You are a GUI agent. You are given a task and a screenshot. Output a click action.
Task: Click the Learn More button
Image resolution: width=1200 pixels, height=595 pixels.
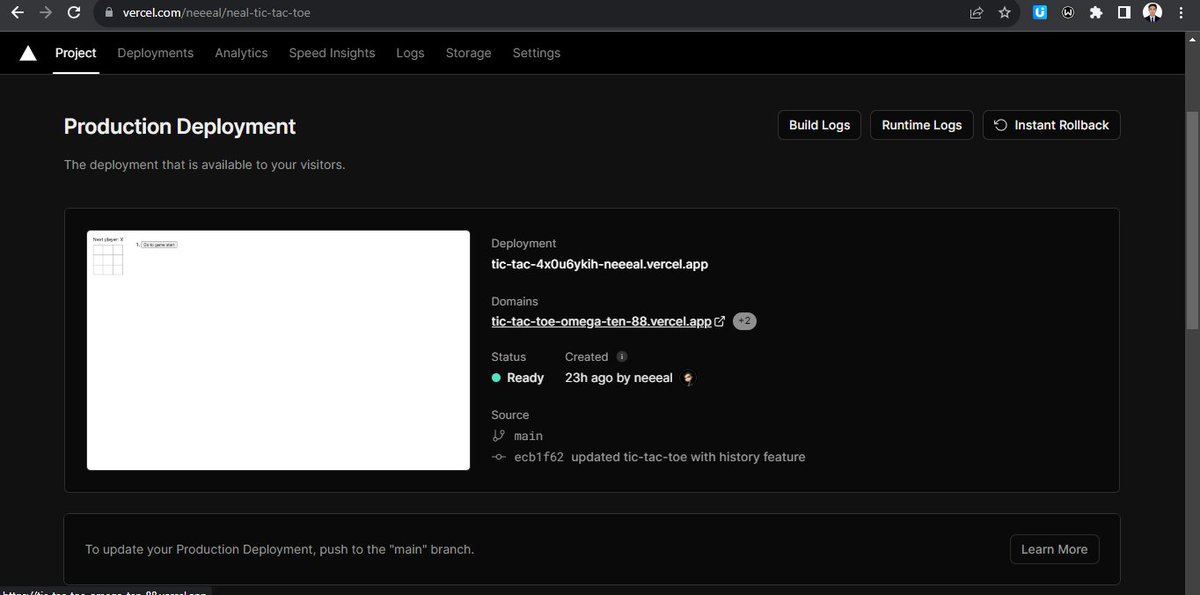[x=1054, y=549]
